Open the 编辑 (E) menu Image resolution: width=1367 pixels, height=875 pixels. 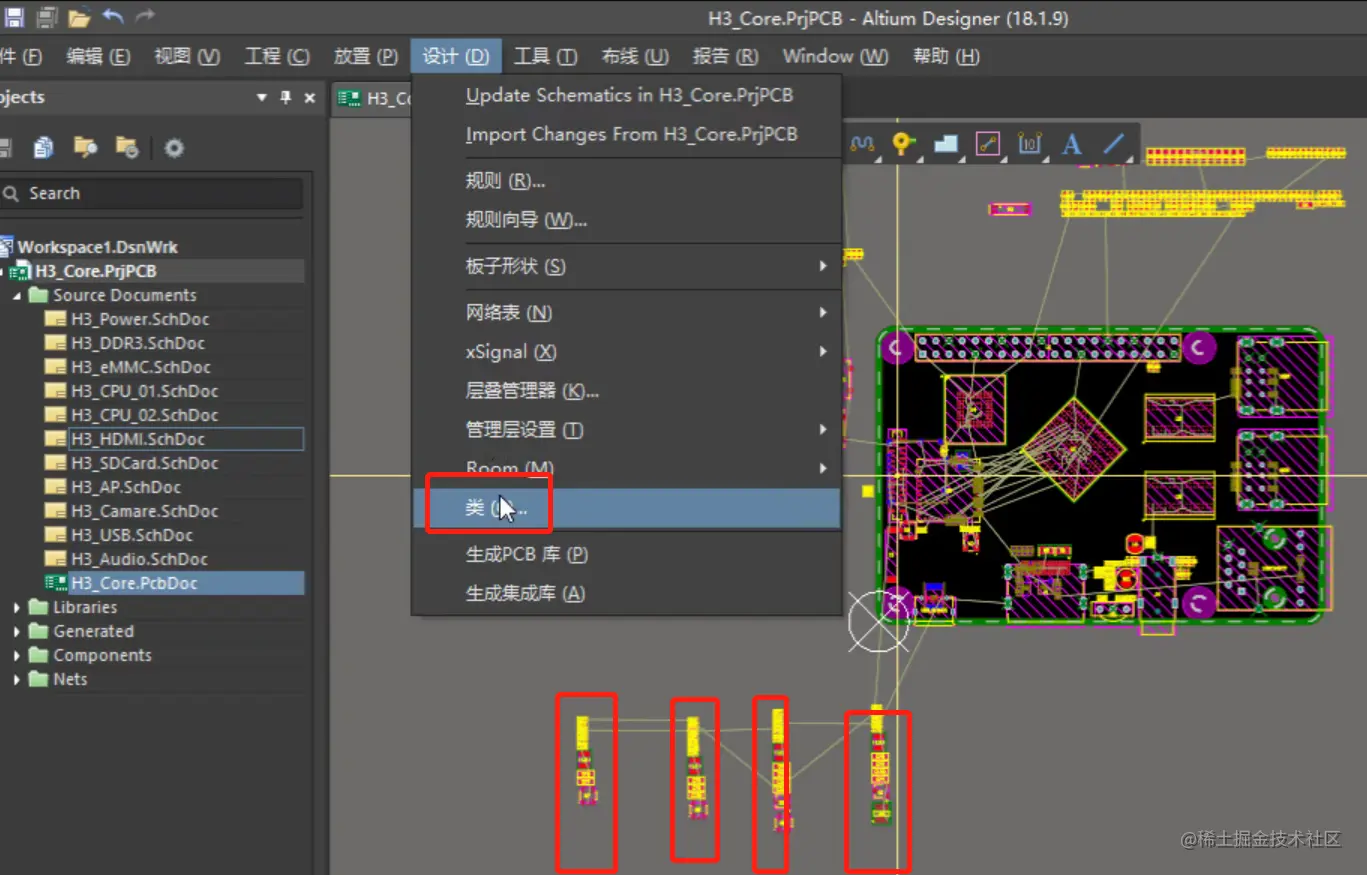(98, 56)
